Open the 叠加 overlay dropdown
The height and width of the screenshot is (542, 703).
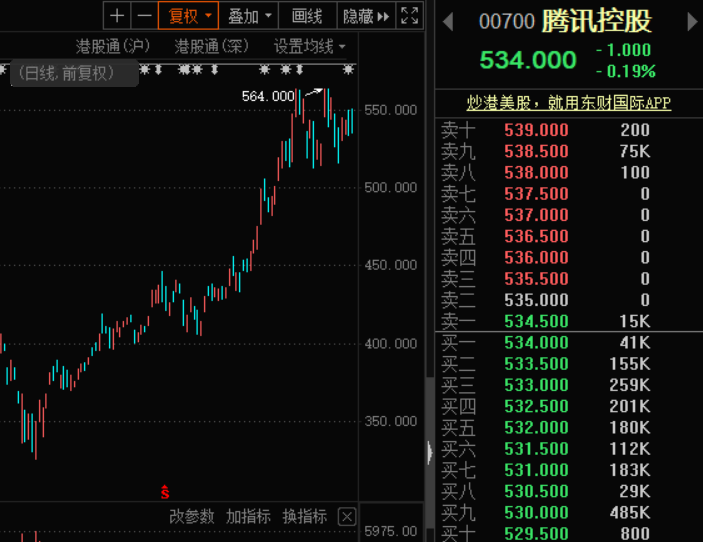pyautogui.click(x=249, y=16)
